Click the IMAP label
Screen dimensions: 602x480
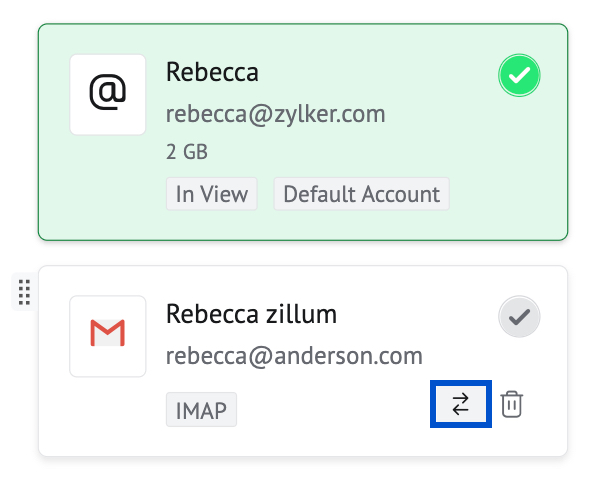pos(201,409)
